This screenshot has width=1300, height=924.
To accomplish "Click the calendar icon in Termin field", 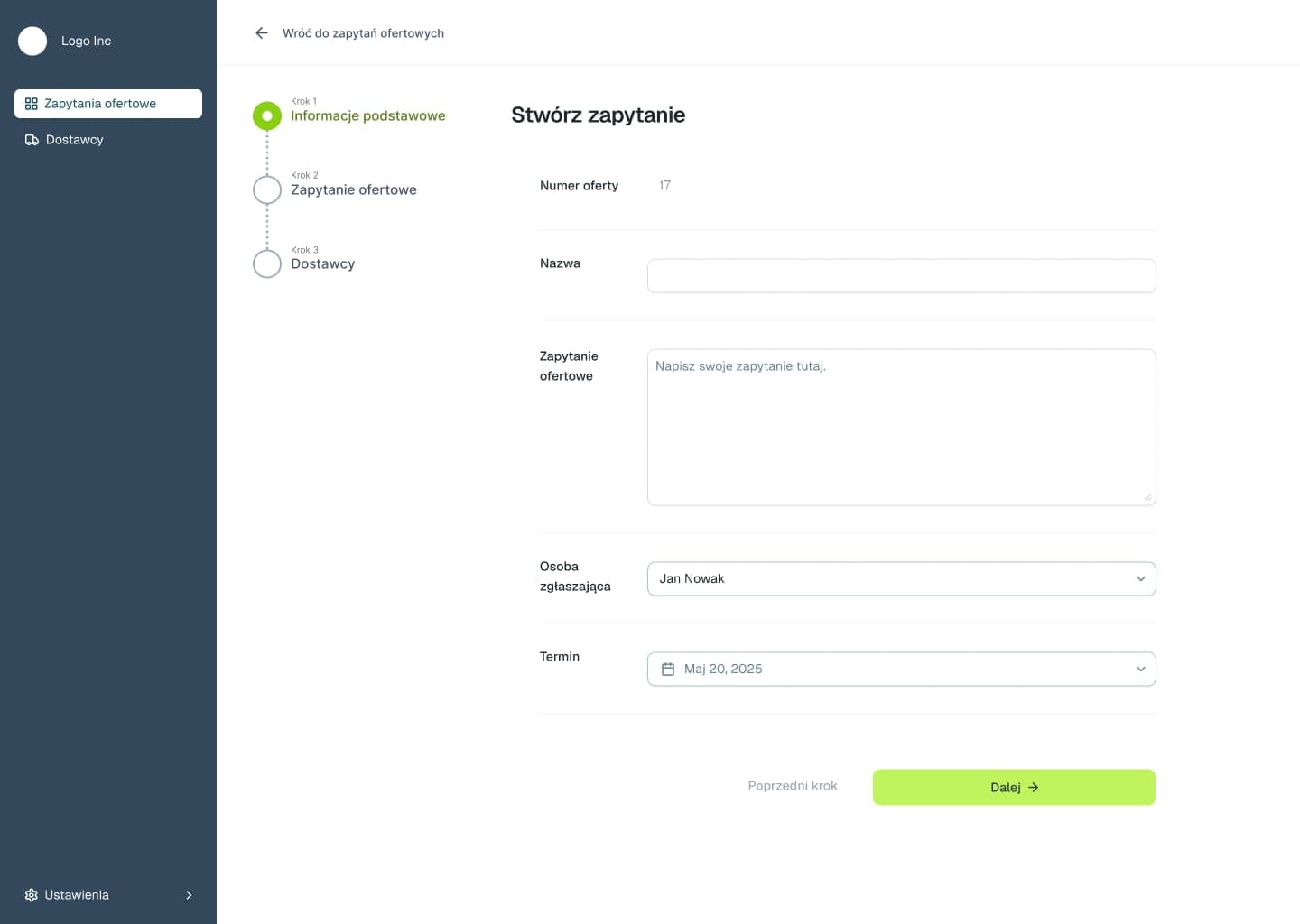I will coord(668,669).
